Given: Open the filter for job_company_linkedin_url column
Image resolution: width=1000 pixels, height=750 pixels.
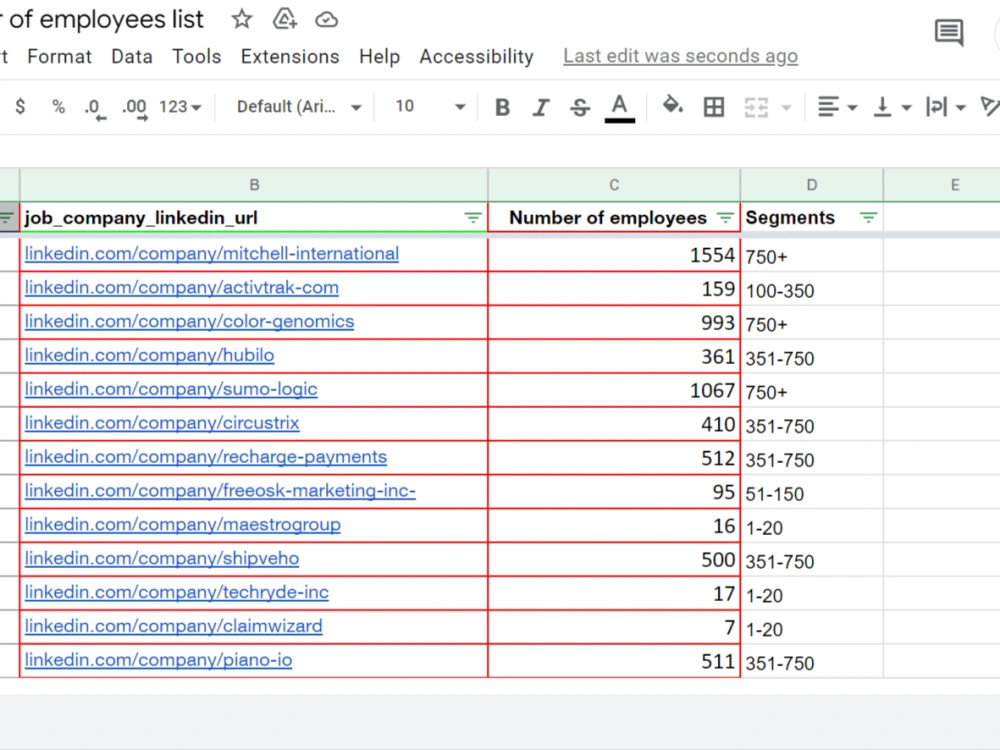Looking at the screenshot, I should pos(473,218).
